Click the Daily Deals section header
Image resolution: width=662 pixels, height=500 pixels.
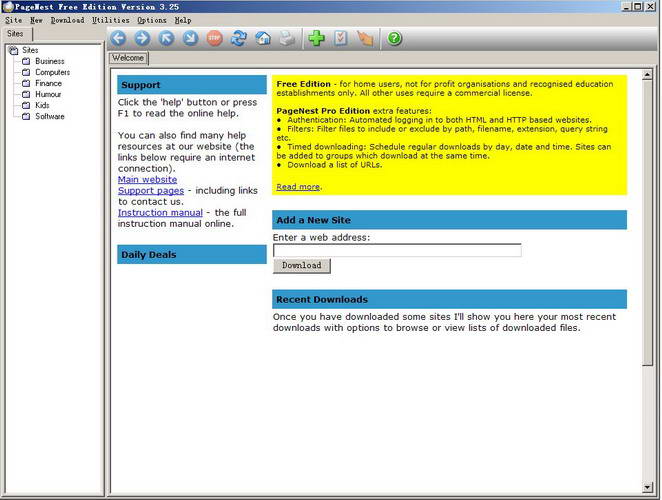(x=192, y=255)
